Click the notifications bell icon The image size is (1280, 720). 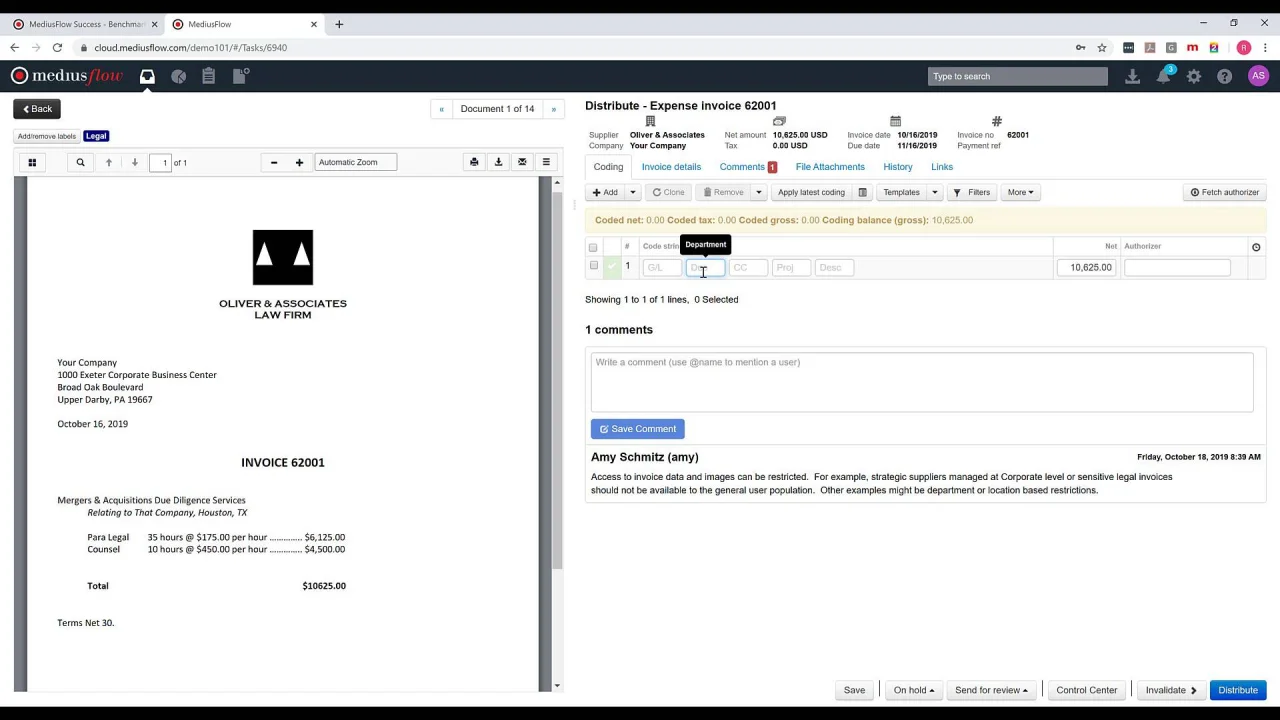click(x=1163, y=76)
